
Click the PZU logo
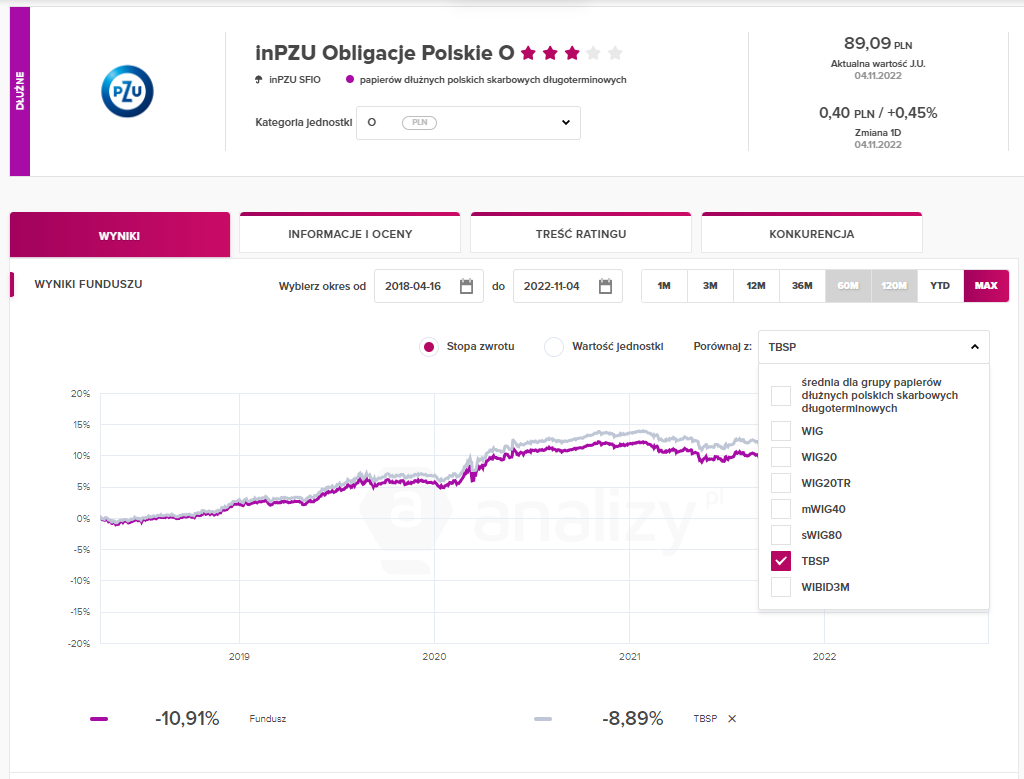coord(127,91)
